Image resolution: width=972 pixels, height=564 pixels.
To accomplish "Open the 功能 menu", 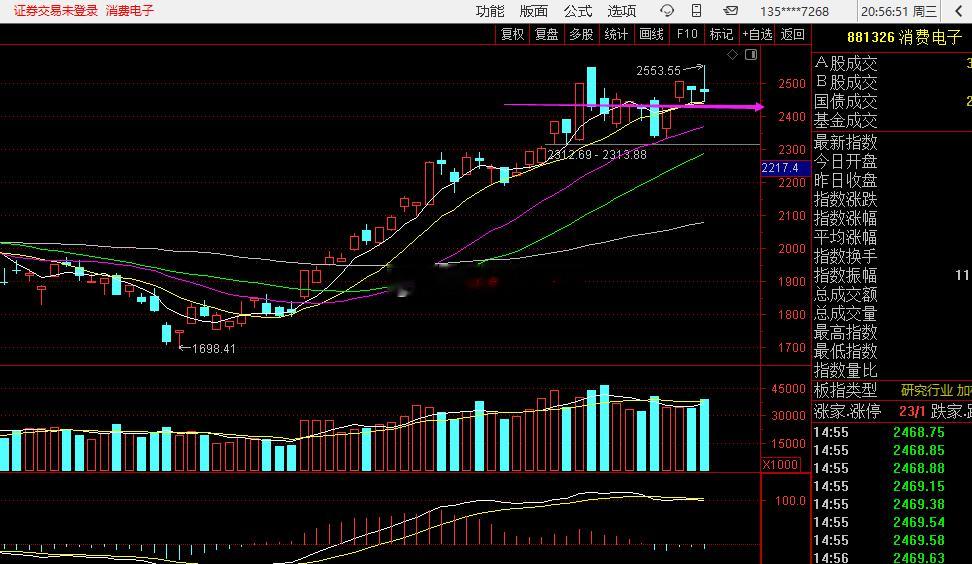I will click(x=490, y=11).
